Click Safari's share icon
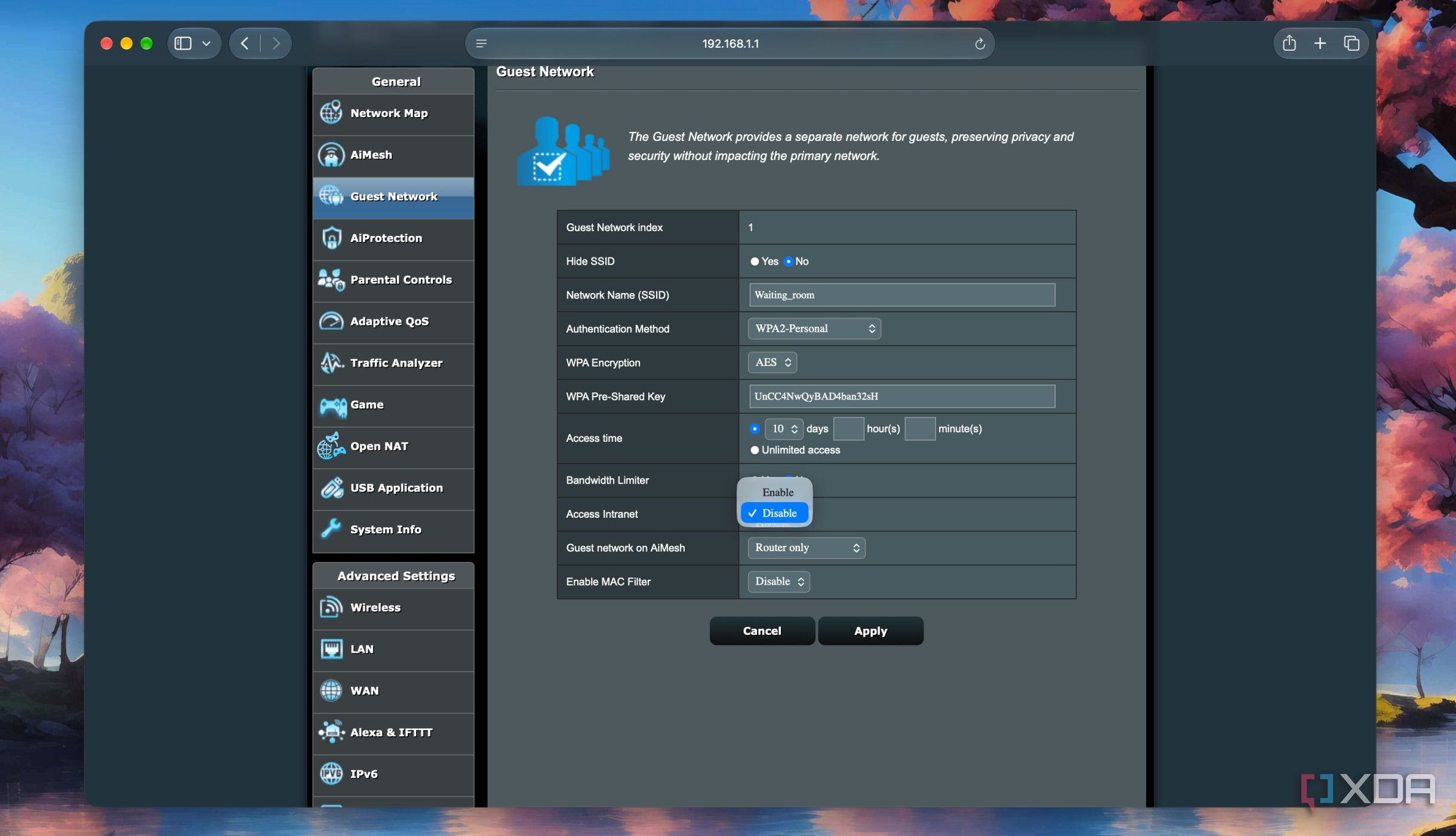Viewport: 1456px width, 836px height. [1289, 43]
